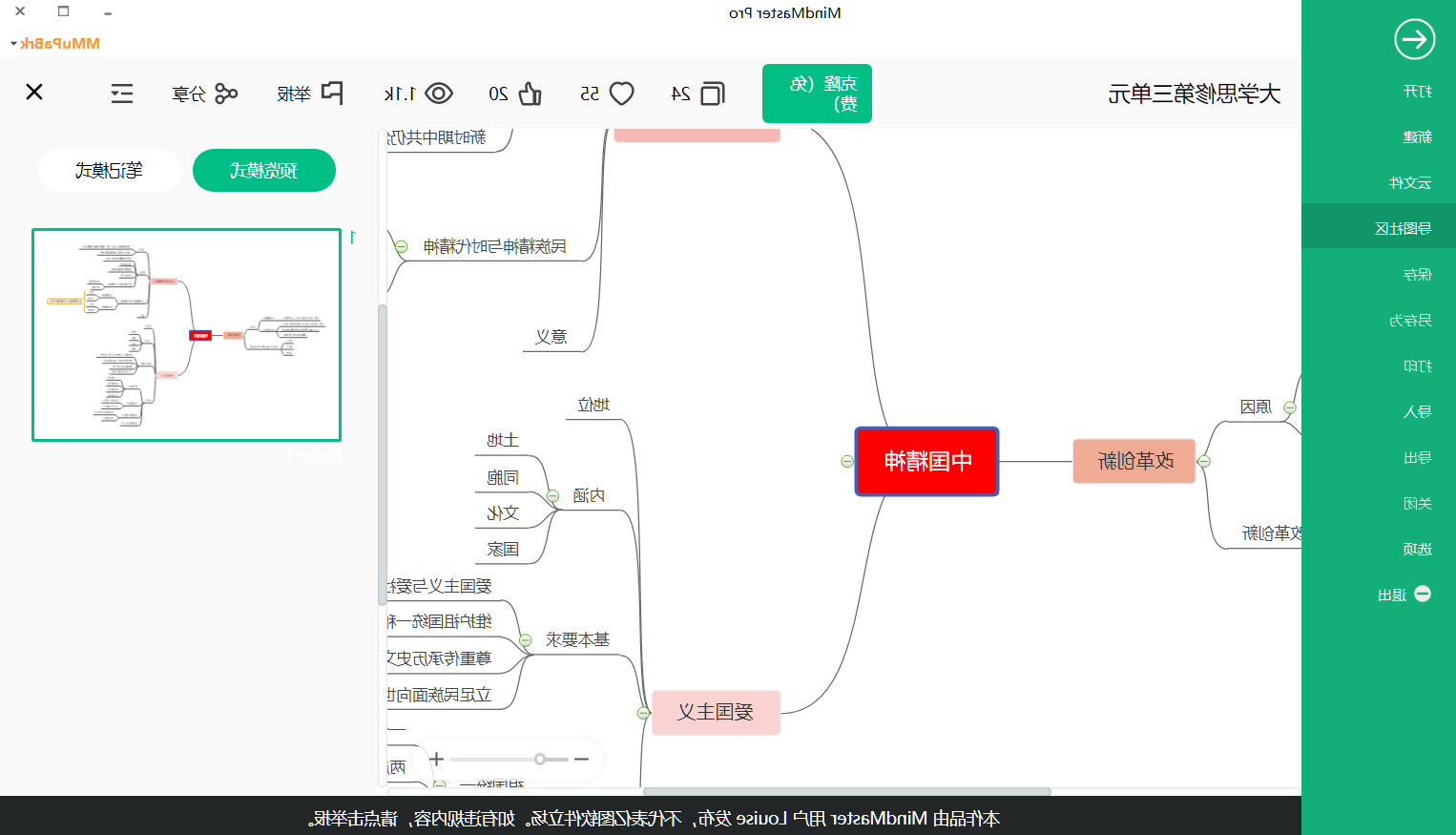Click the thumbs-up like icon
The width and height of the screenshot is (1456, 835).
530,94
